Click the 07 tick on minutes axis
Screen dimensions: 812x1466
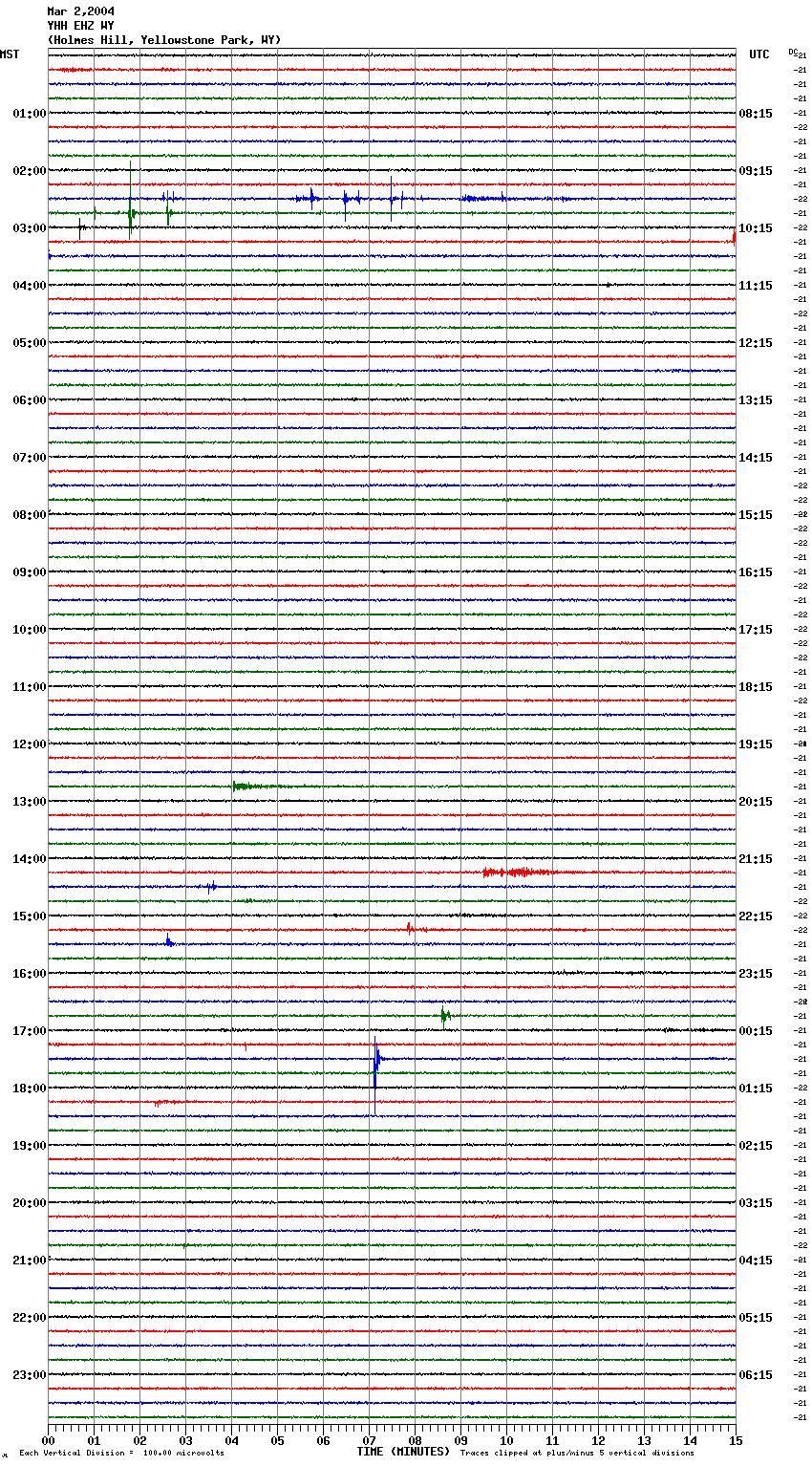click(x=370, y=1440)
